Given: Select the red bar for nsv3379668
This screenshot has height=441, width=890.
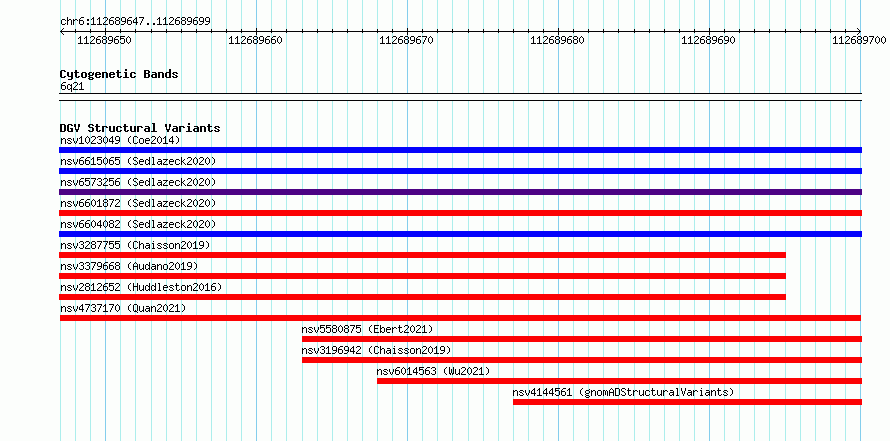Looking at the screenshot, I should point(422,276).
